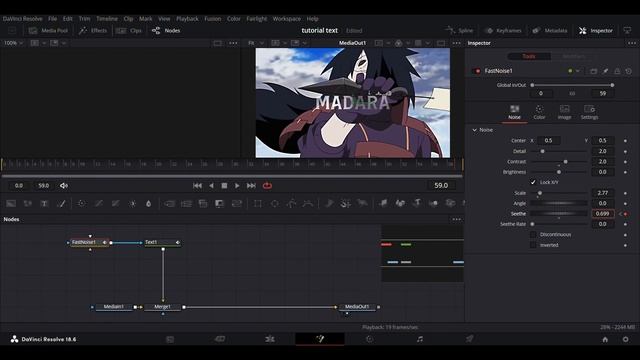Open the Effects library
Image resolution: width=640 pixels, height=360 pixels.
tap(93, 31)
